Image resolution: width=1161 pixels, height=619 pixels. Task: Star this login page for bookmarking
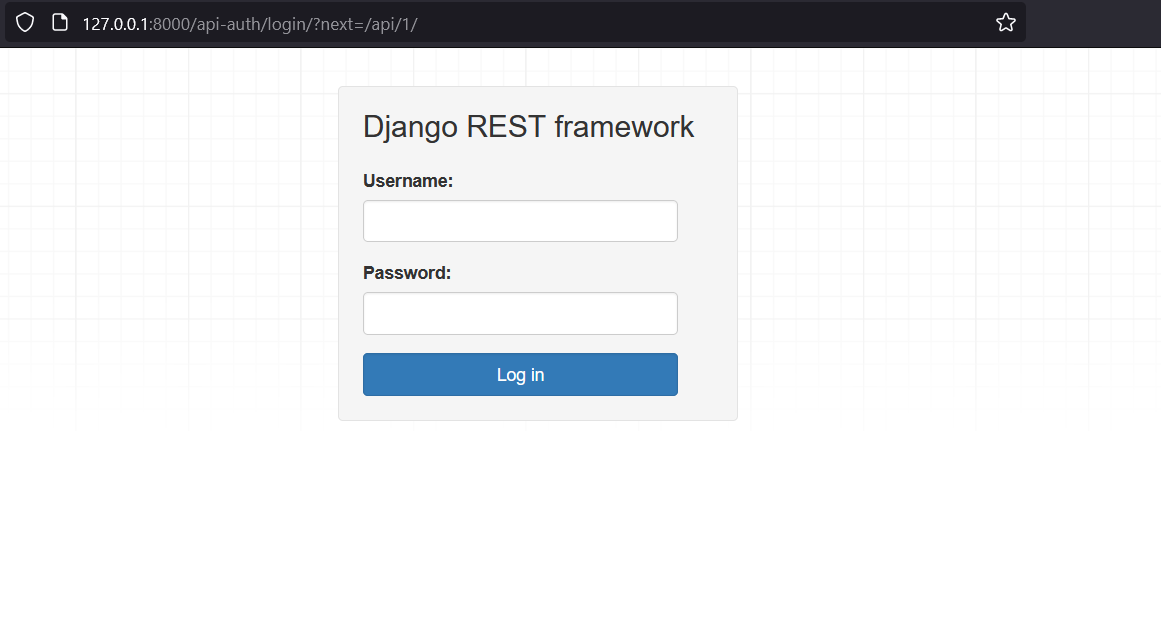1005,21
